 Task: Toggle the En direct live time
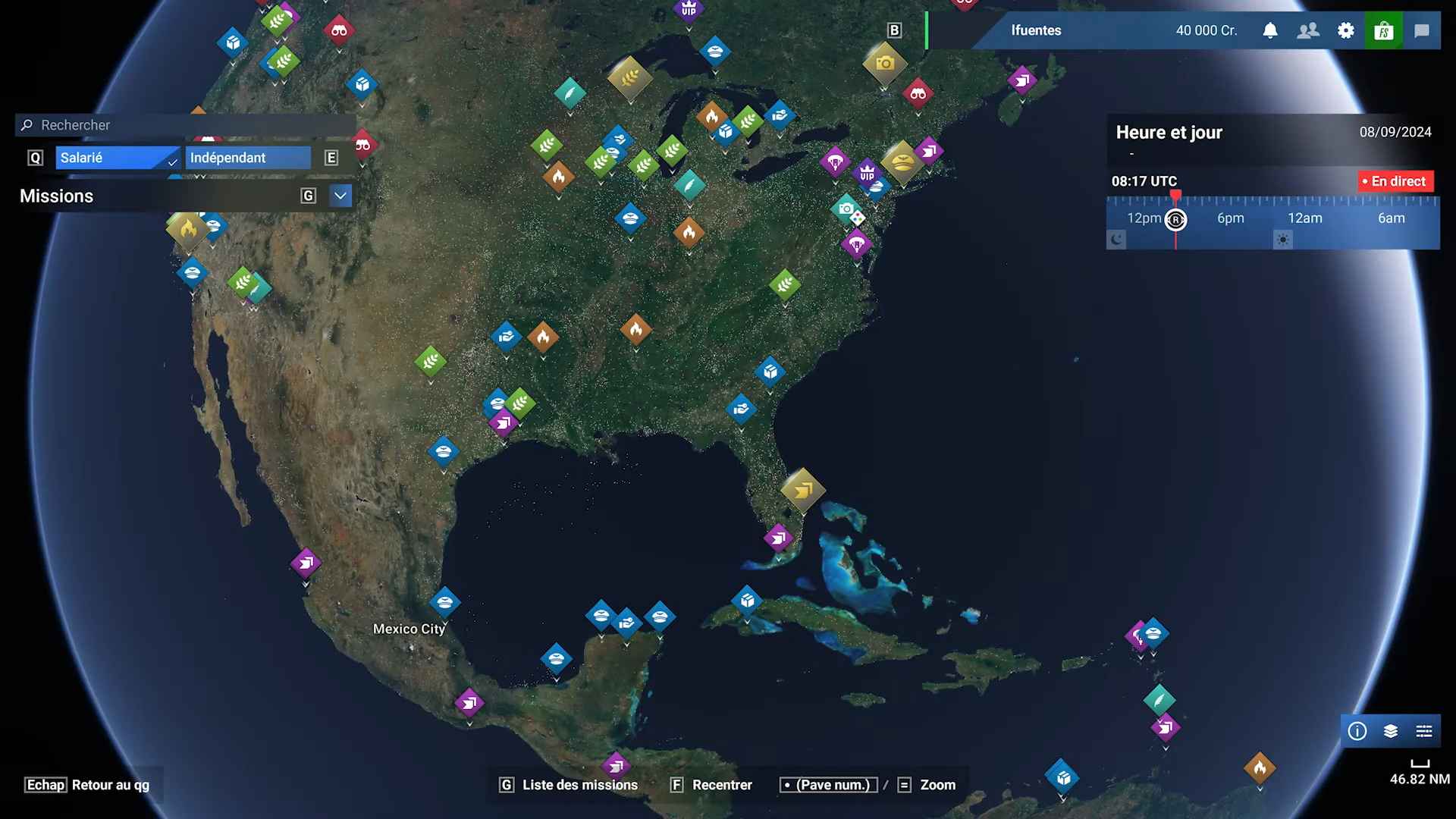click(1395, 181)
